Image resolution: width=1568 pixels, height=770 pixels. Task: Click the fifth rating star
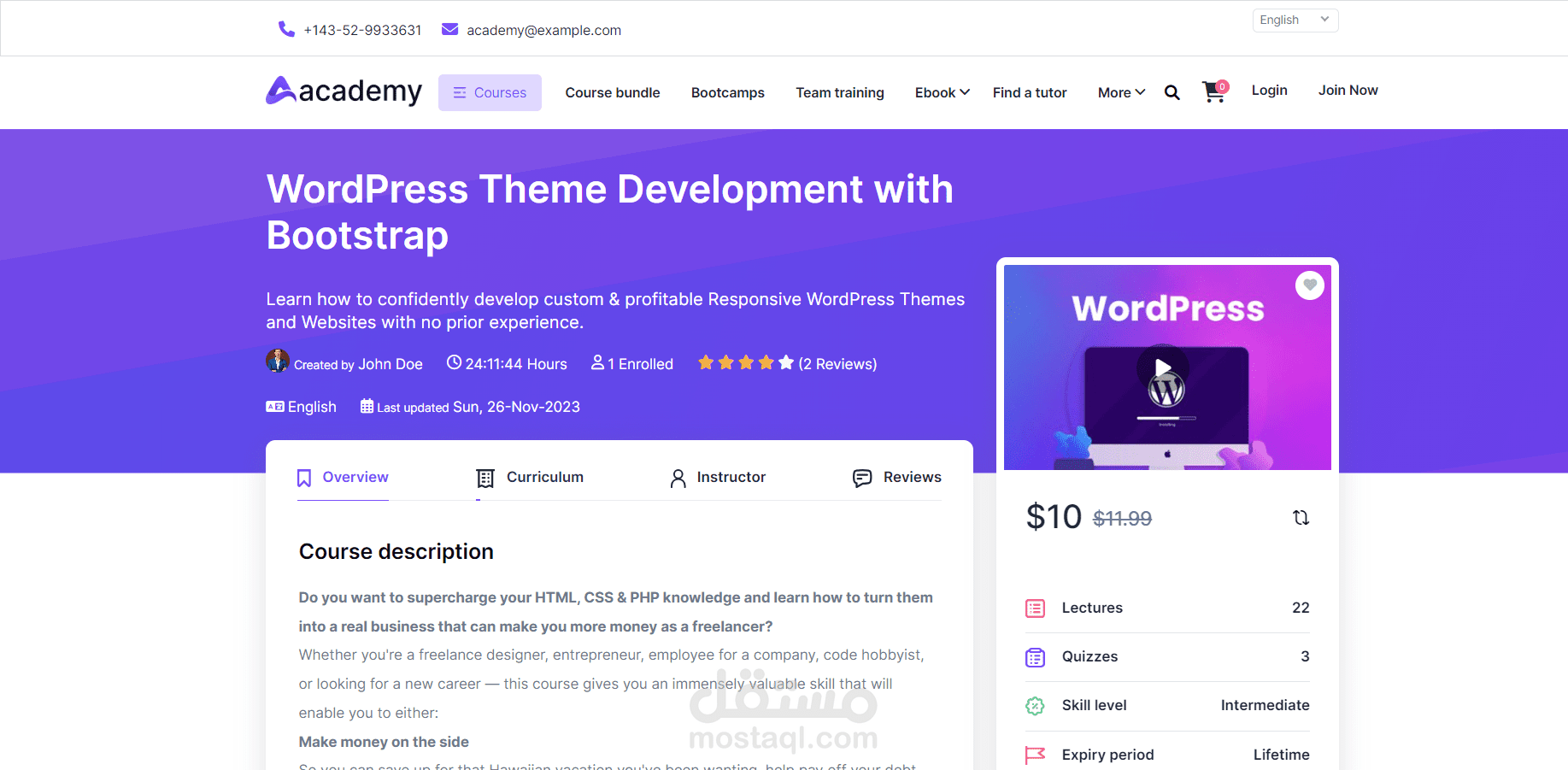(x=786, y=362)
